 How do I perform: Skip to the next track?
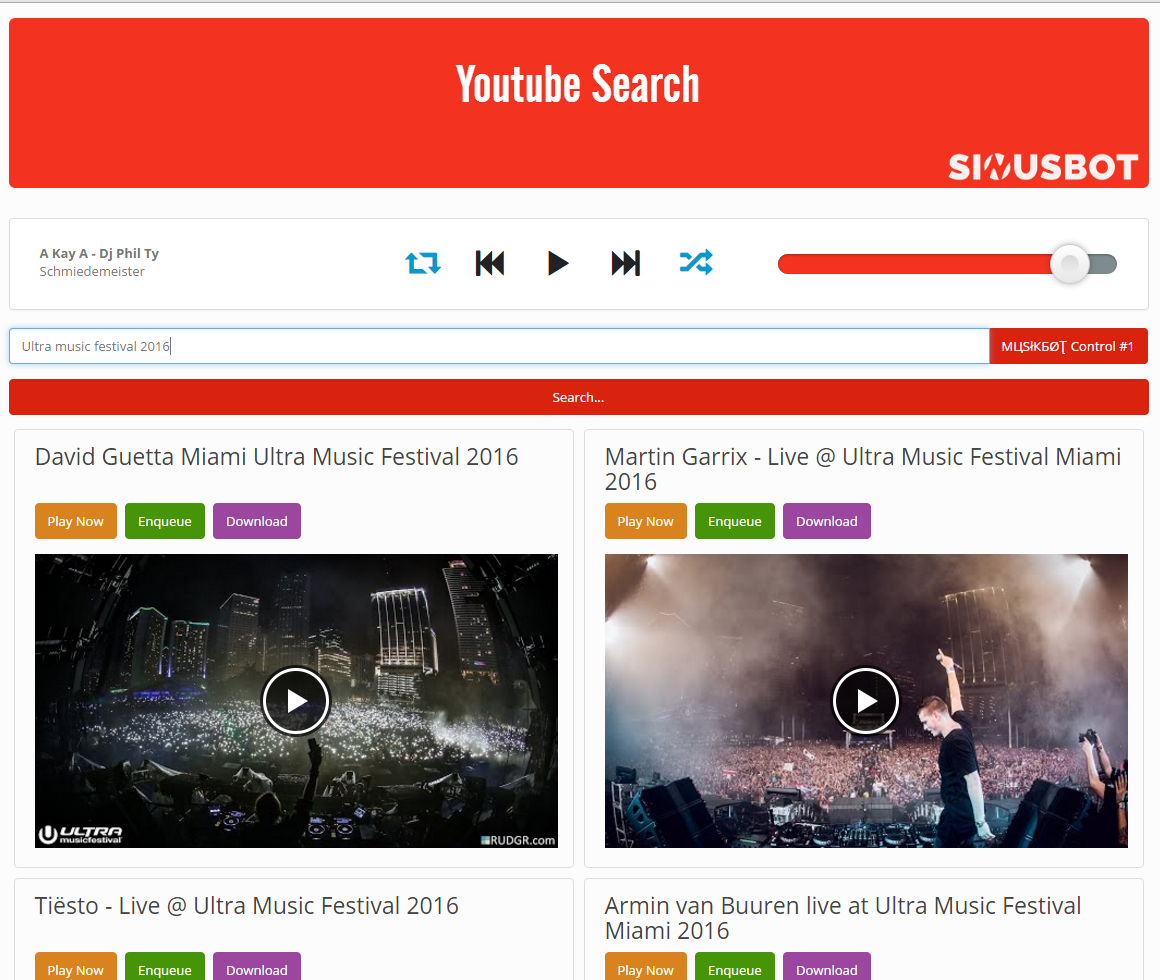coord(626,263)
